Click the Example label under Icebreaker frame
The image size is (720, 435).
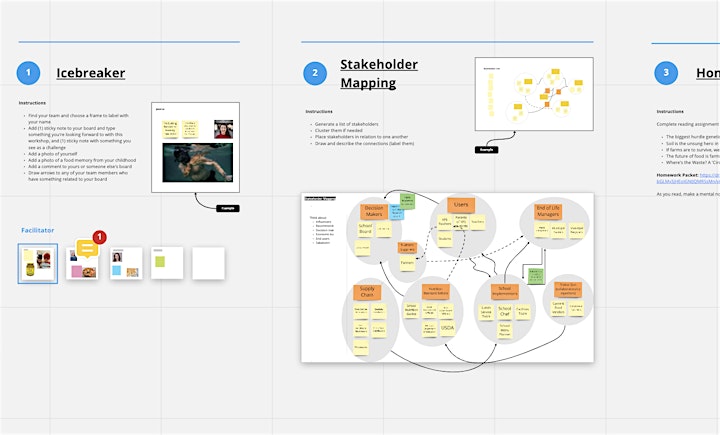(228, 209)
